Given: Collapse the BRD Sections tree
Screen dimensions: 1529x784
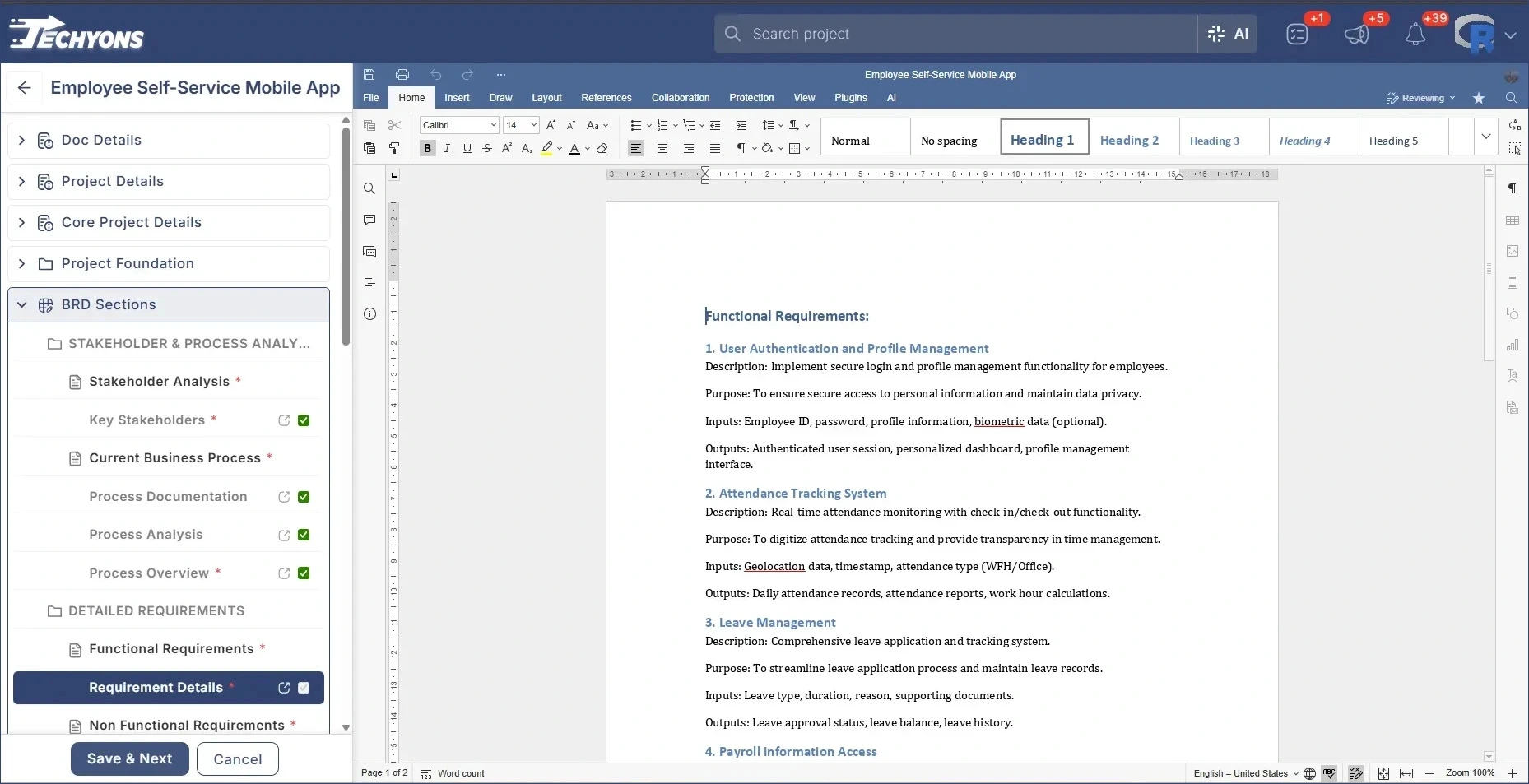Looking at the screenshot, I should (x=22, y=305).
